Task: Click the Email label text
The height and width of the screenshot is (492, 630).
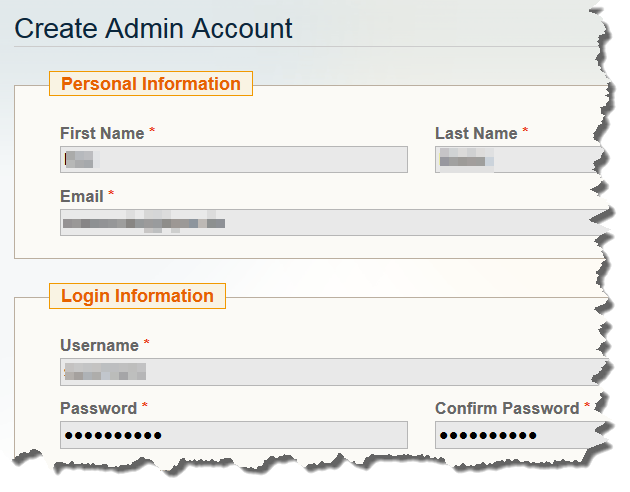Action: [x=82, y=195]
